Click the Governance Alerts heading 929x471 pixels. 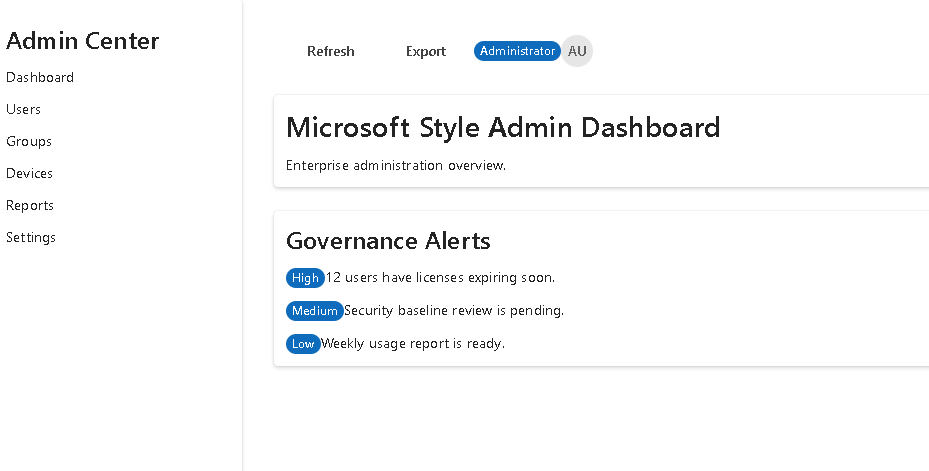[388, 241]
